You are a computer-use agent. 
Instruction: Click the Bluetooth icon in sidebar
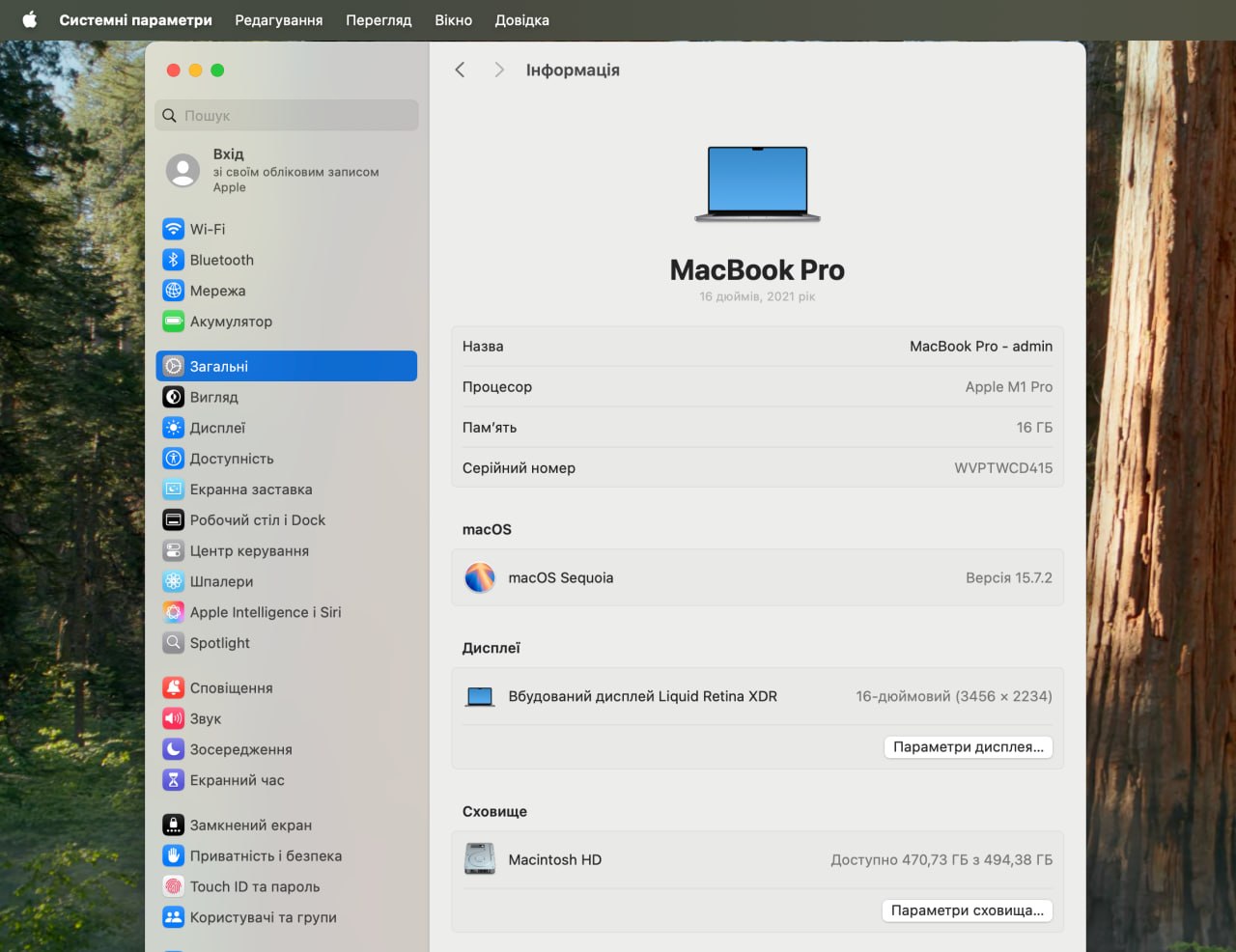pyautogui.click(x=174, y=260)
